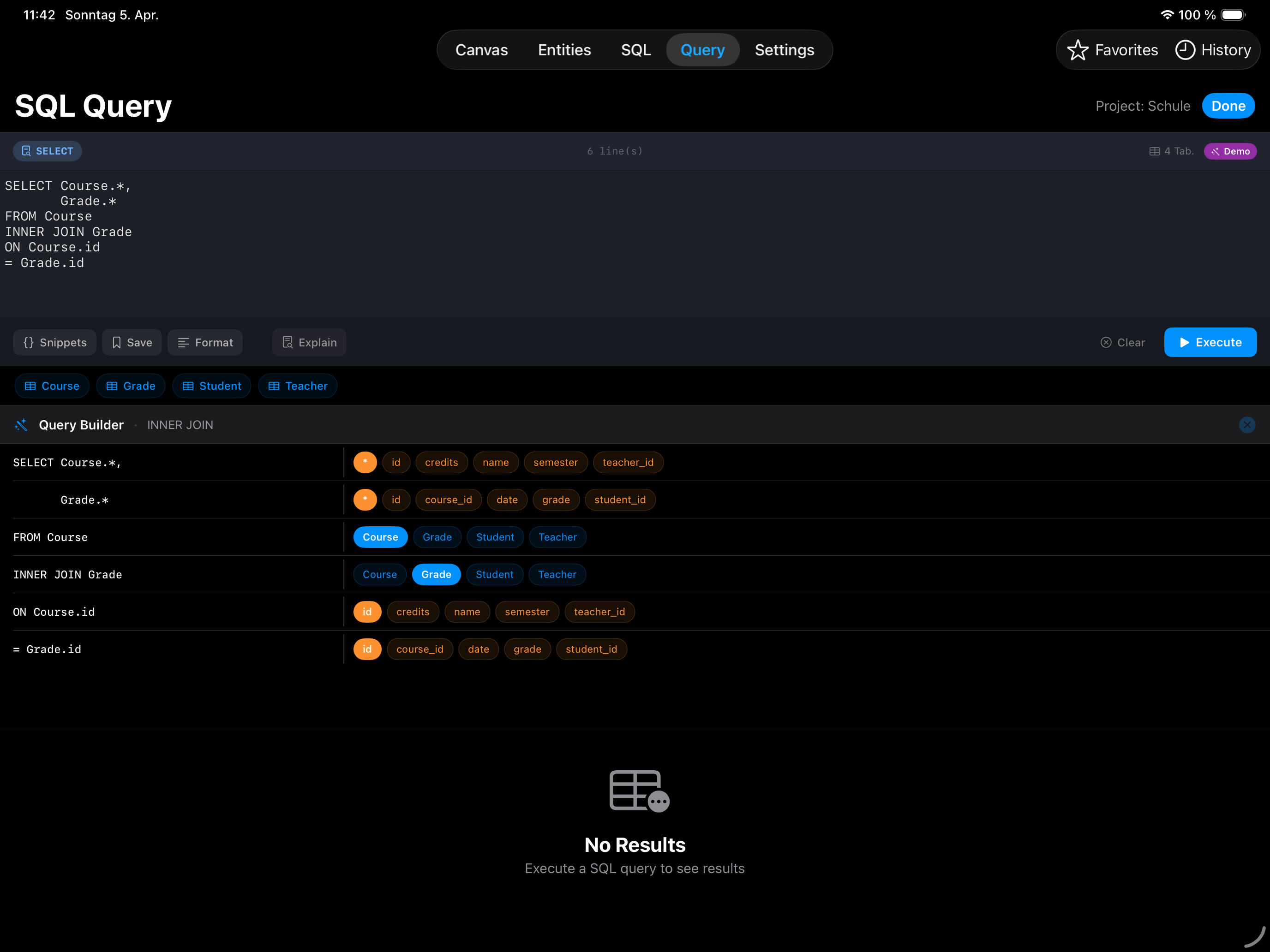
Task: Insert the Teacher table chip
Action: pos(298,386)
